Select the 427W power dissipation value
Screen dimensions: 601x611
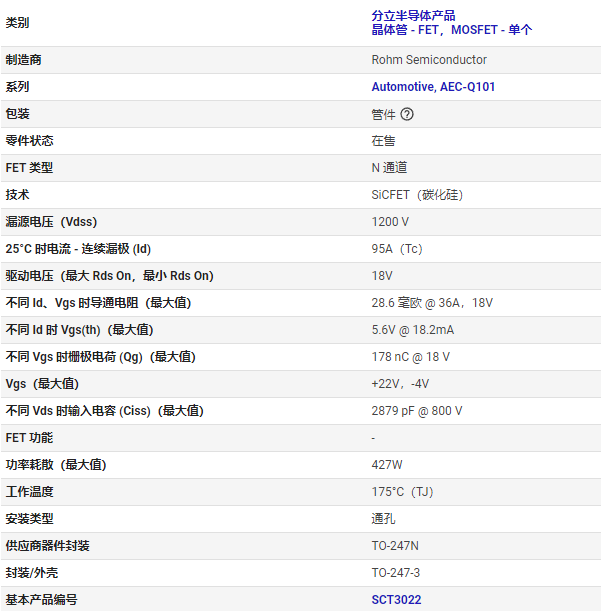pyautogui.click(x=387, y=465)
